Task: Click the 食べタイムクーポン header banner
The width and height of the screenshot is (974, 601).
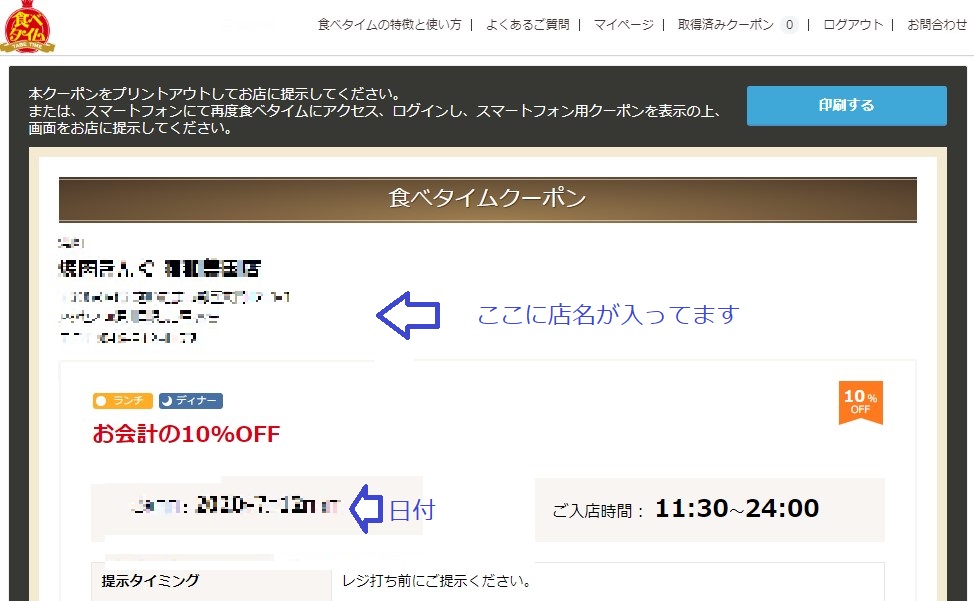Action: coord(488,199)
